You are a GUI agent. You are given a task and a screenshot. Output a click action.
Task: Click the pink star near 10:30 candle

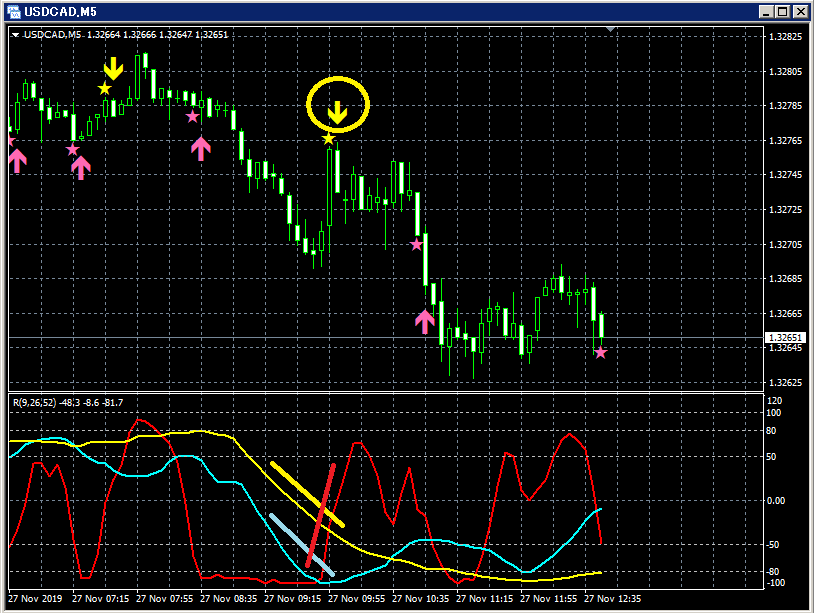[x=416, y=244]
